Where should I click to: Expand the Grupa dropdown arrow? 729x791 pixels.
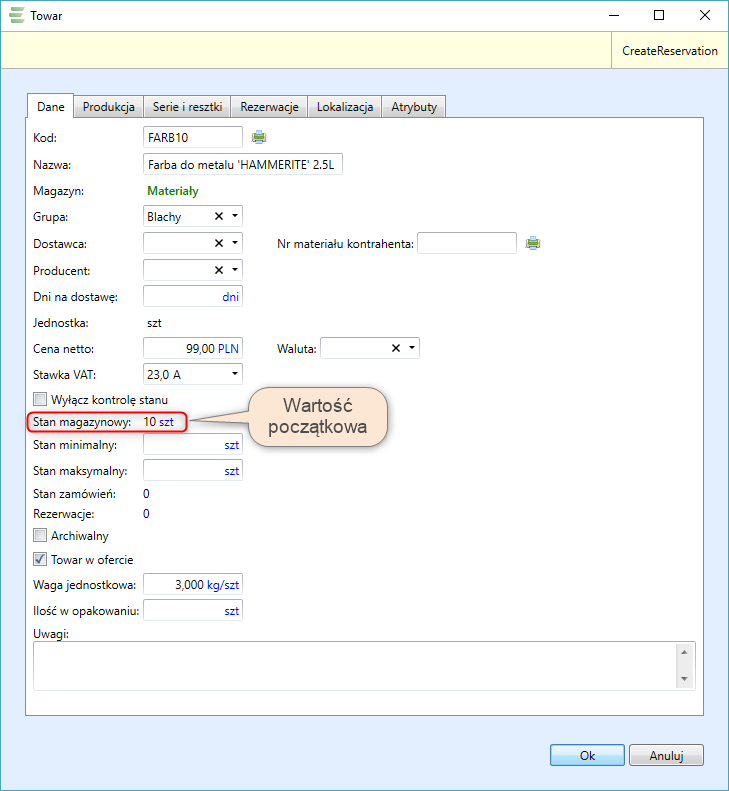point(234,216)
